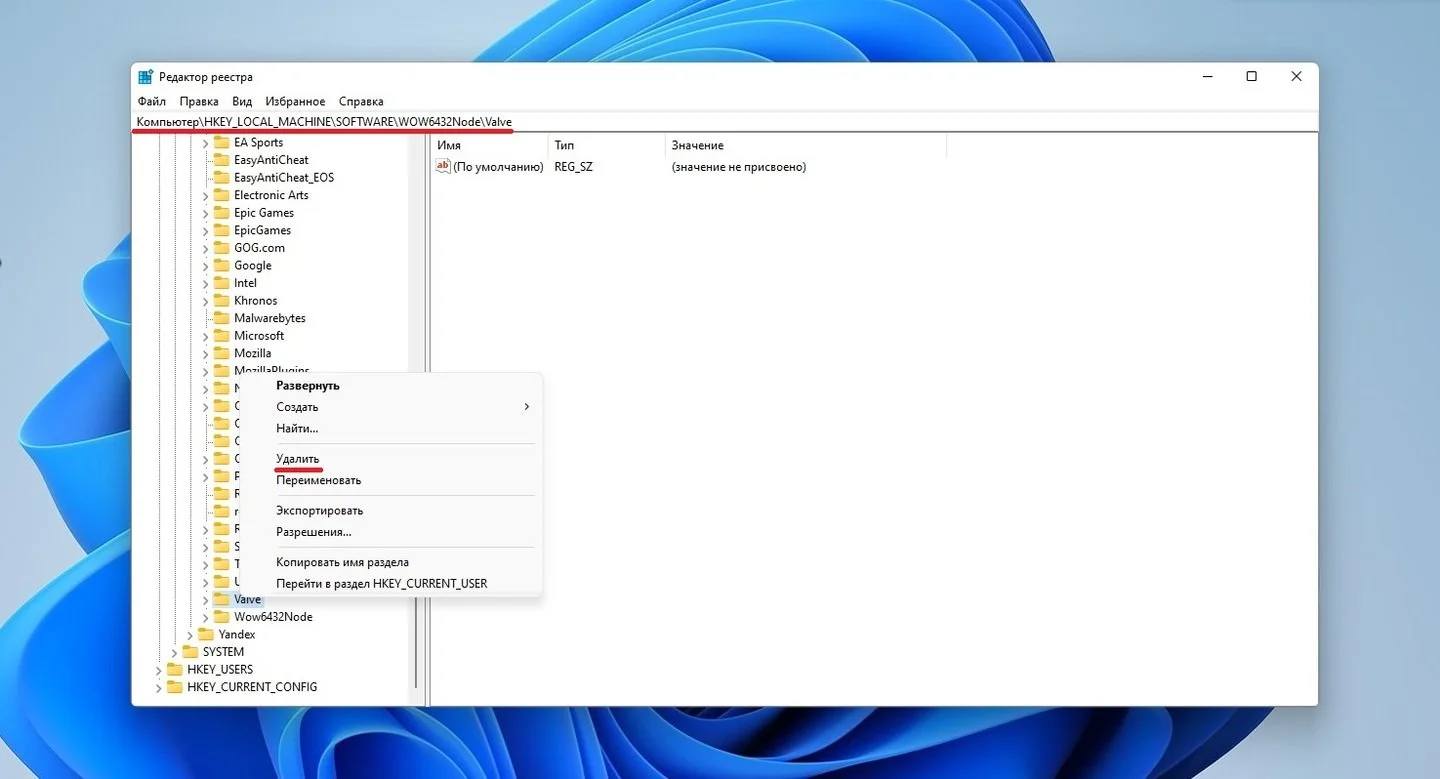Select the Yandex folder icon

coord(206,634)
